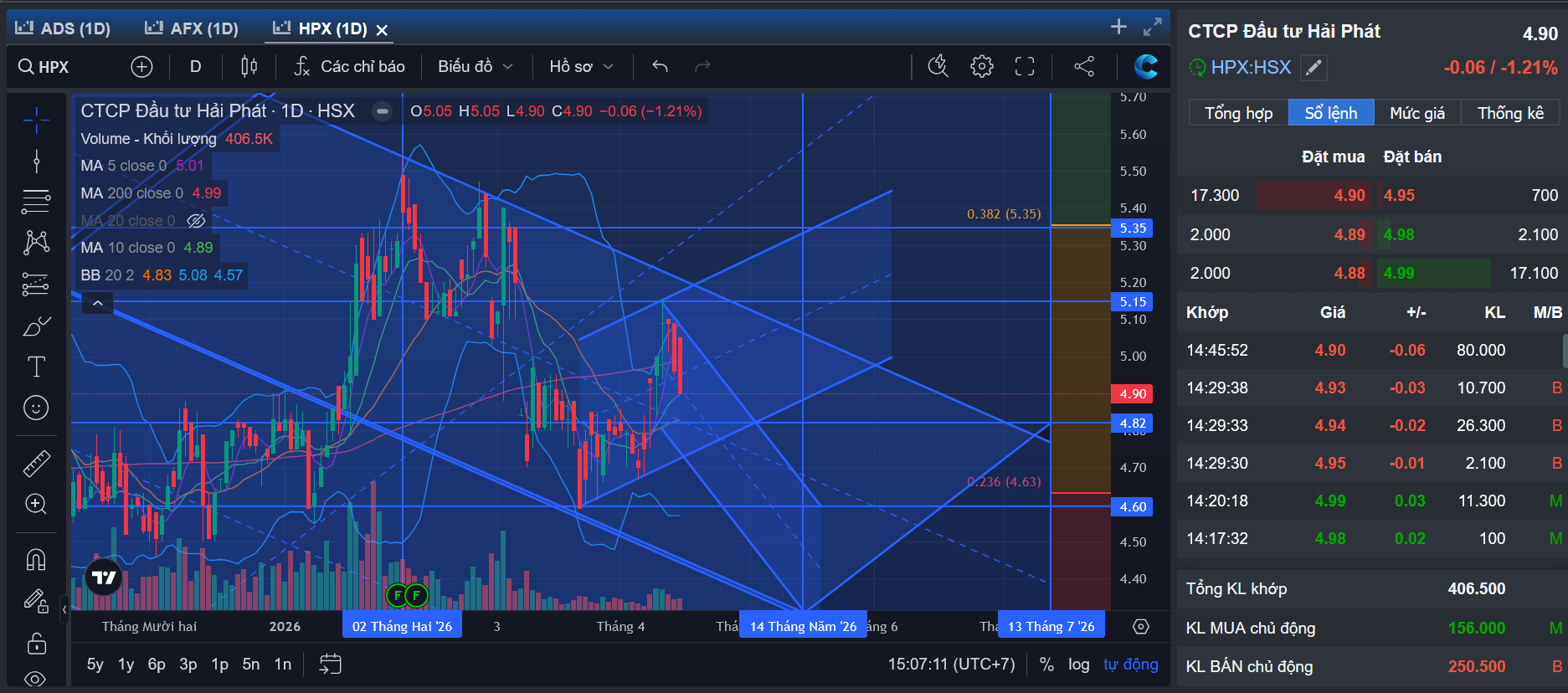Activate the zoom in tool
The width and height of the screenshot is (1568, 693).
(36, 504)
